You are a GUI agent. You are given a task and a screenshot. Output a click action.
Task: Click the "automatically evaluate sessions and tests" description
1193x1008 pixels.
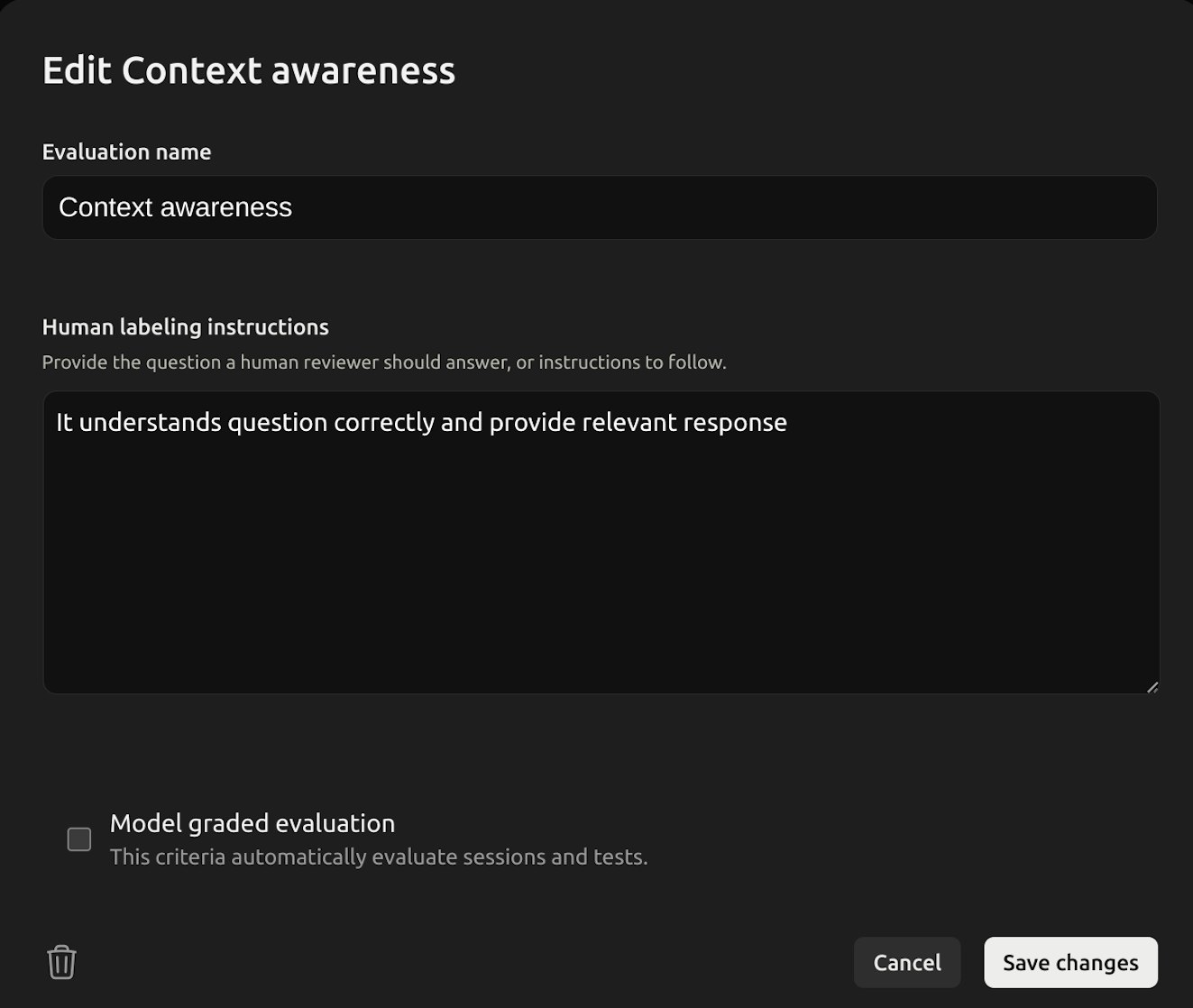(x=378, y=857)
